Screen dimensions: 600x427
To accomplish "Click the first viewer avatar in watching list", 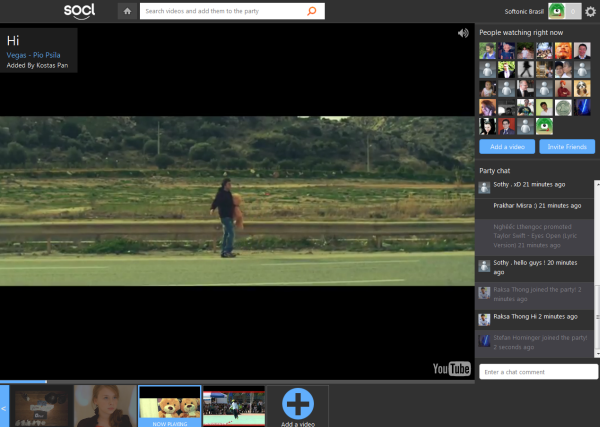I will click(x=488, y=50).
